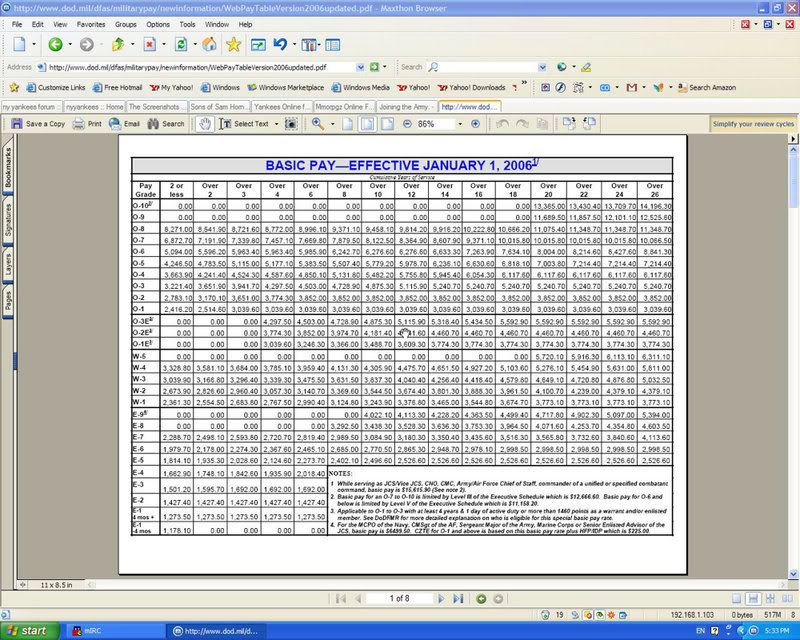Image resolution: width=800 pixels, height=640 pixels.
Task: Open the Pages side panel
Action: click(x=9, y=300)
